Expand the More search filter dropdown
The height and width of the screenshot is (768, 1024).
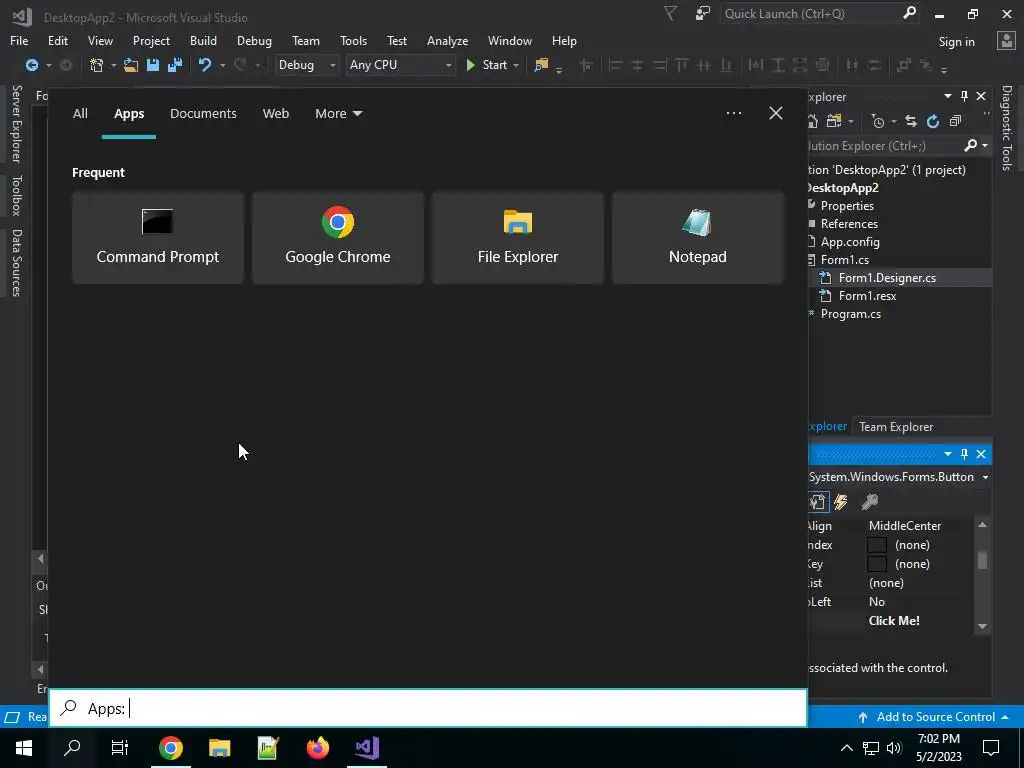(338, 114)
